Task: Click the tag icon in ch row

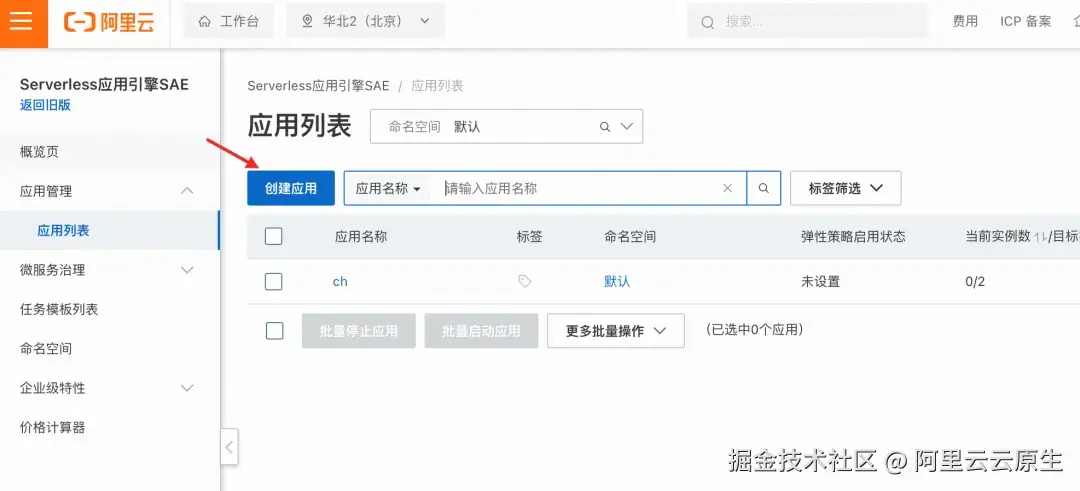Action: pos(525,281)
